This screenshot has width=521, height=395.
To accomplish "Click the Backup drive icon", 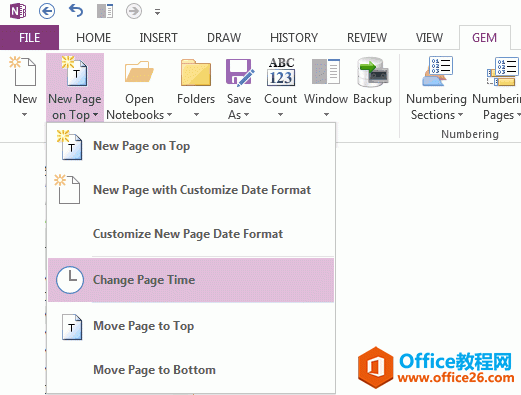I will (x=373, y=72).
